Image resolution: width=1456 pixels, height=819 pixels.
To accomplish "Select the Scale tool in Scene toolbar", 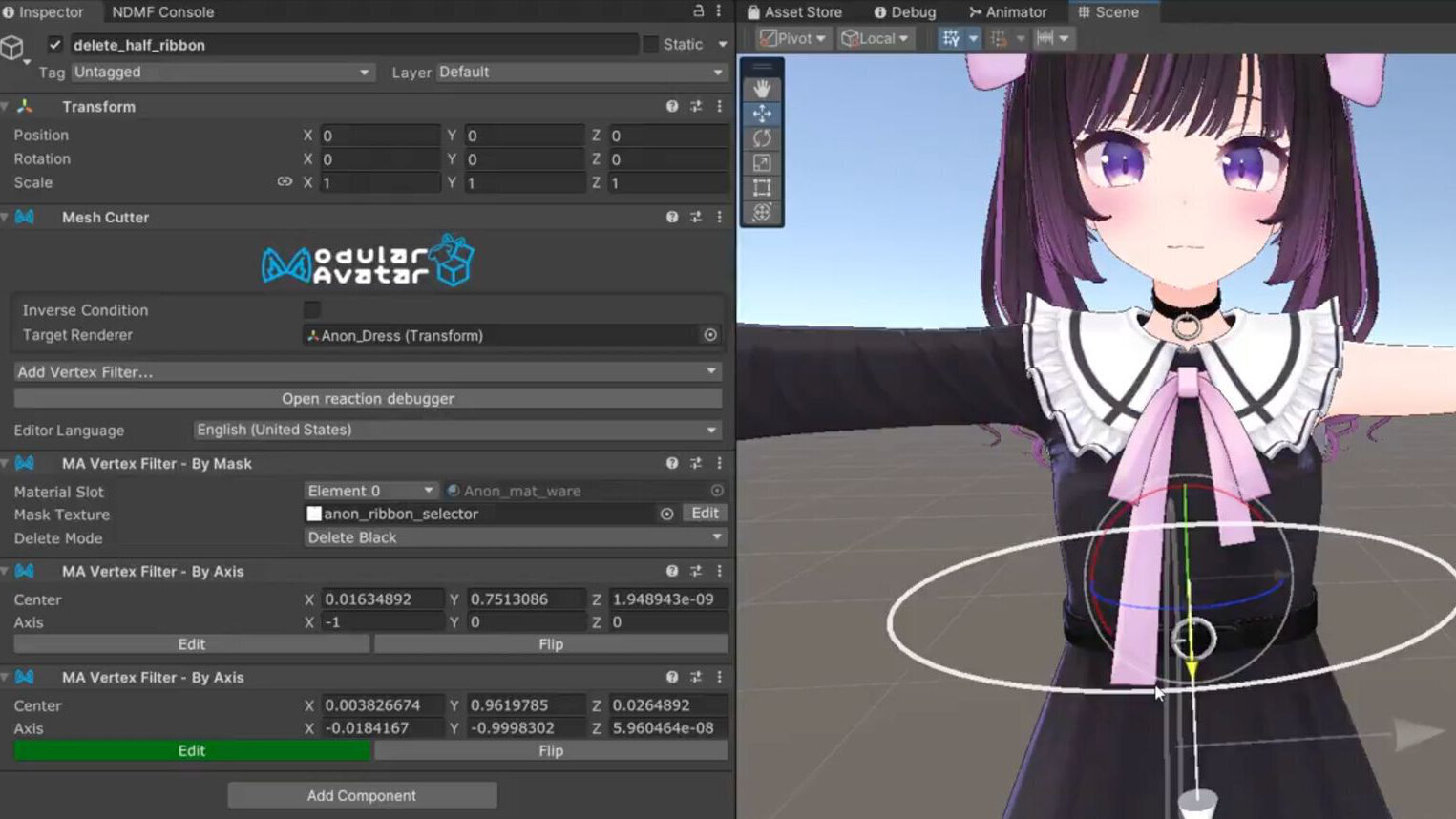I will (762, 163).
